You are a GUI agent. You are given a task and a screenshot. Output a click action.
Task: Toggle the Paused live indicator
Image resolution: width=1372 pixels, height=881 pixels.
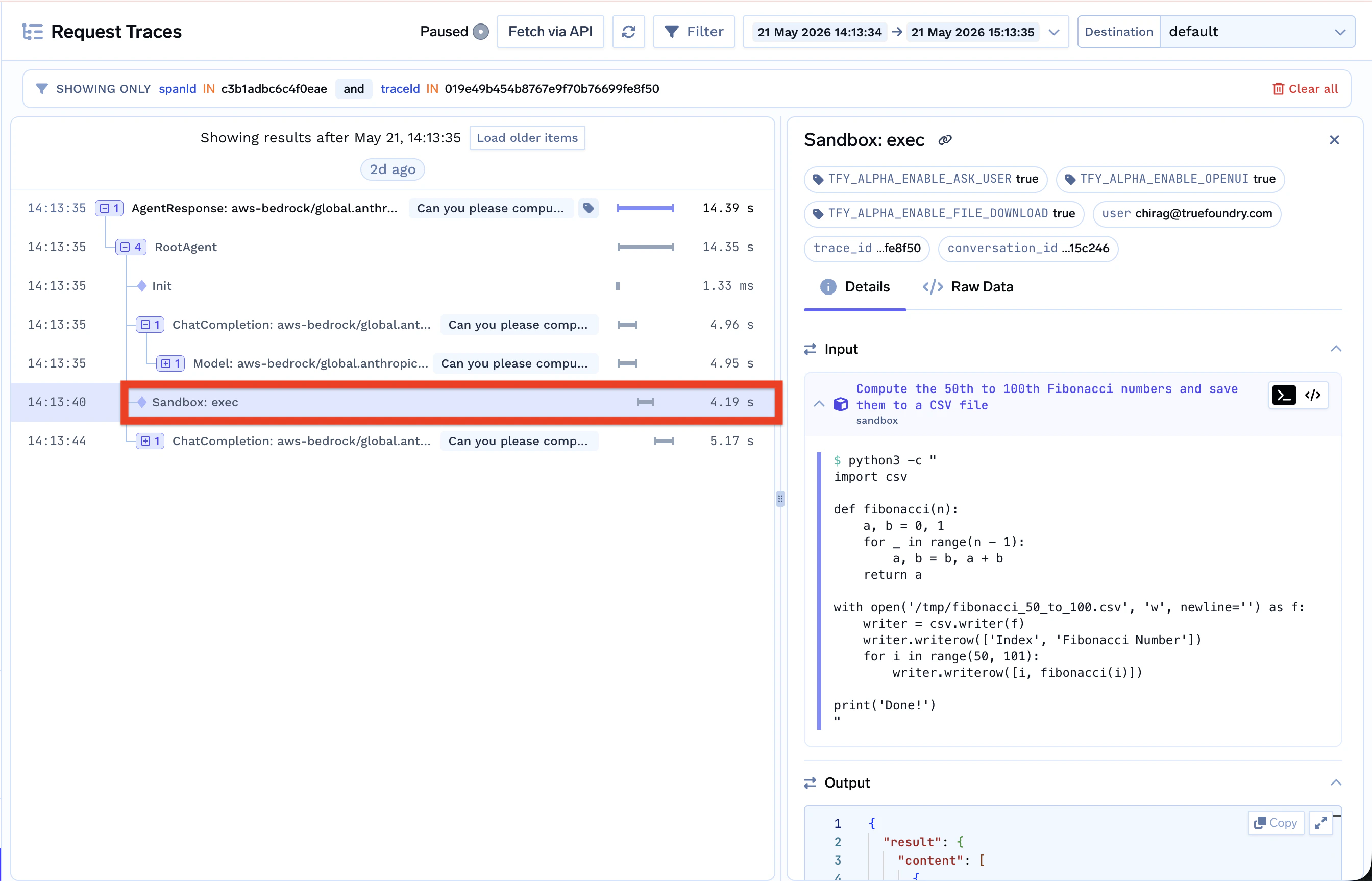point(480,32)
